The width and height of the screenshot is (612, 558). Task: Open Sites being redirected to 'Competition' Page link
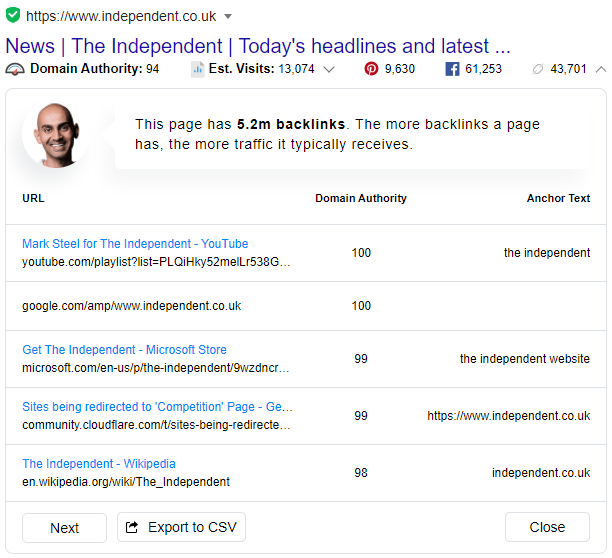(x=157, y=407)
